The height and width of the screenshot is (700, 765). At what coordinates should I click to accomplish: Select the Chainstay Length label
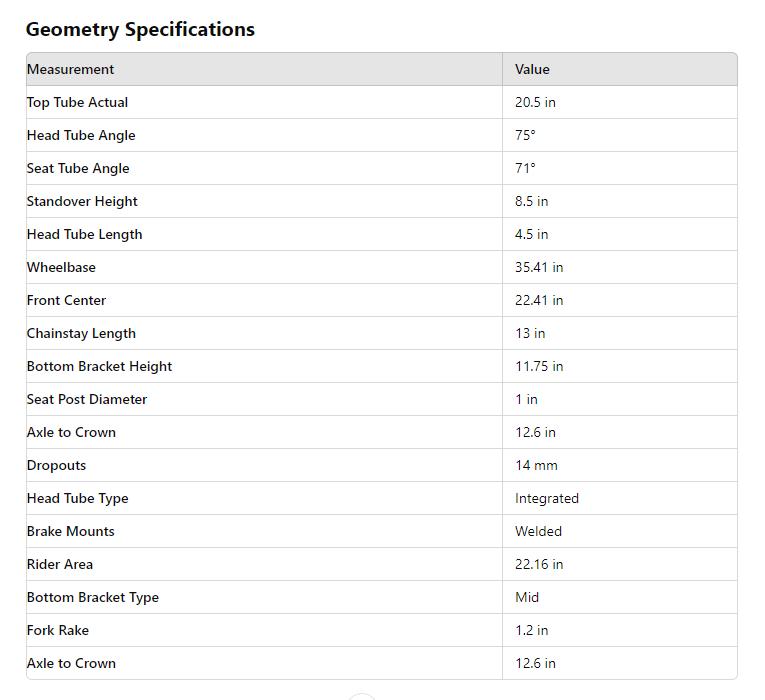tap(81, 333)
